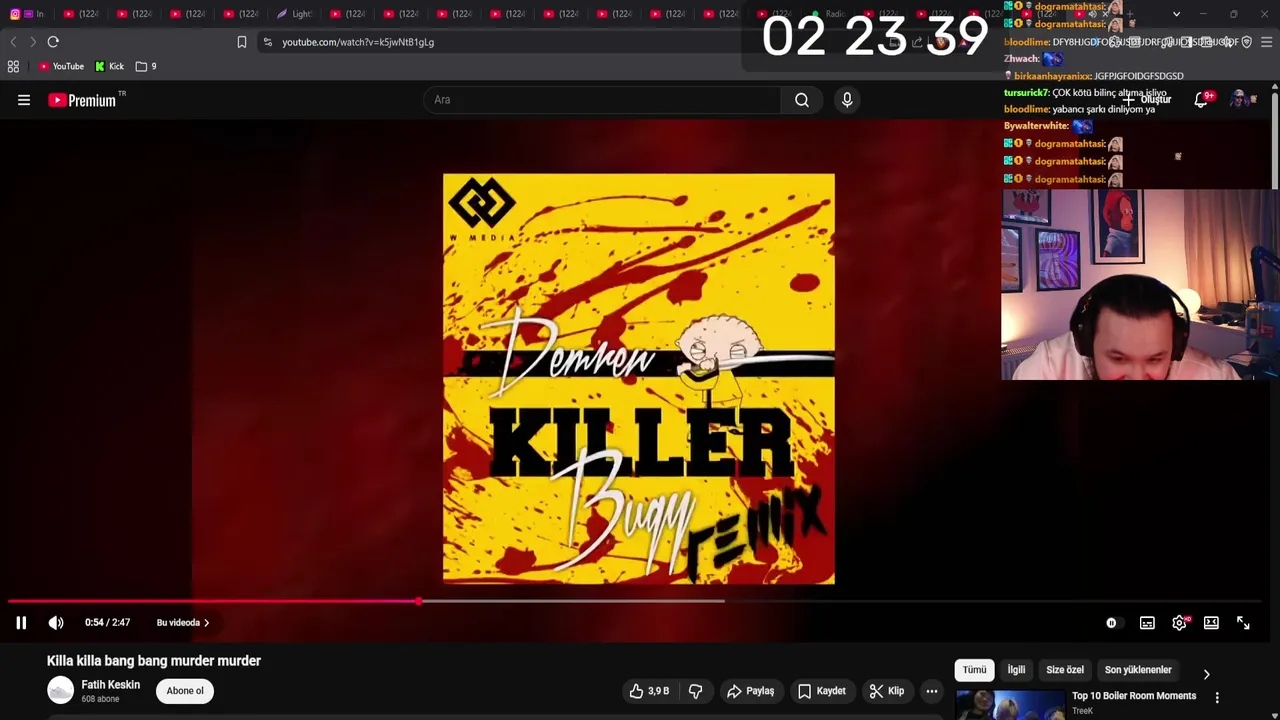1280x720 pixels.
Task: Bookmark this page using the bookmark icon
Action: (x=242, y=42)
